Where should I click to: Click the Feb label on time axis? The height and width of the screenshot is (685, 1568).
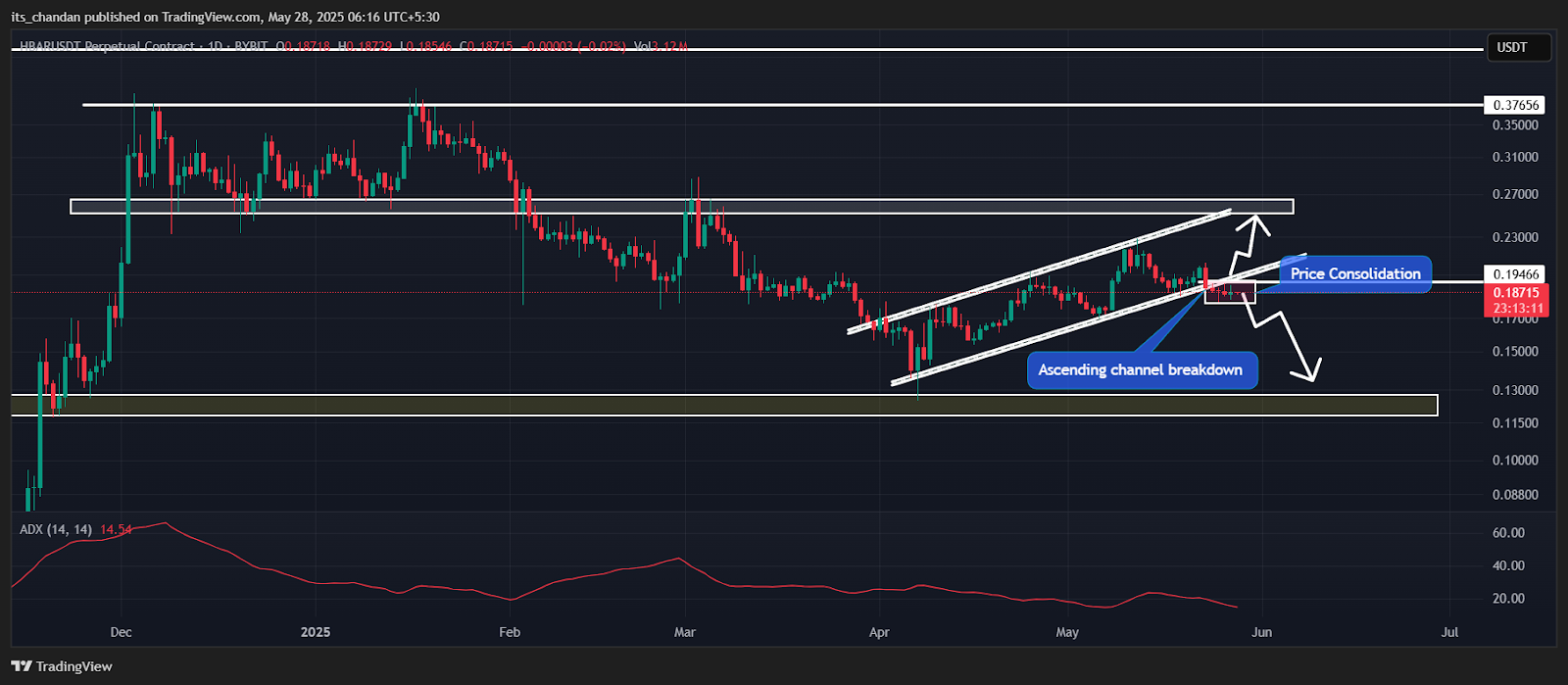click(x=509, y=632)
